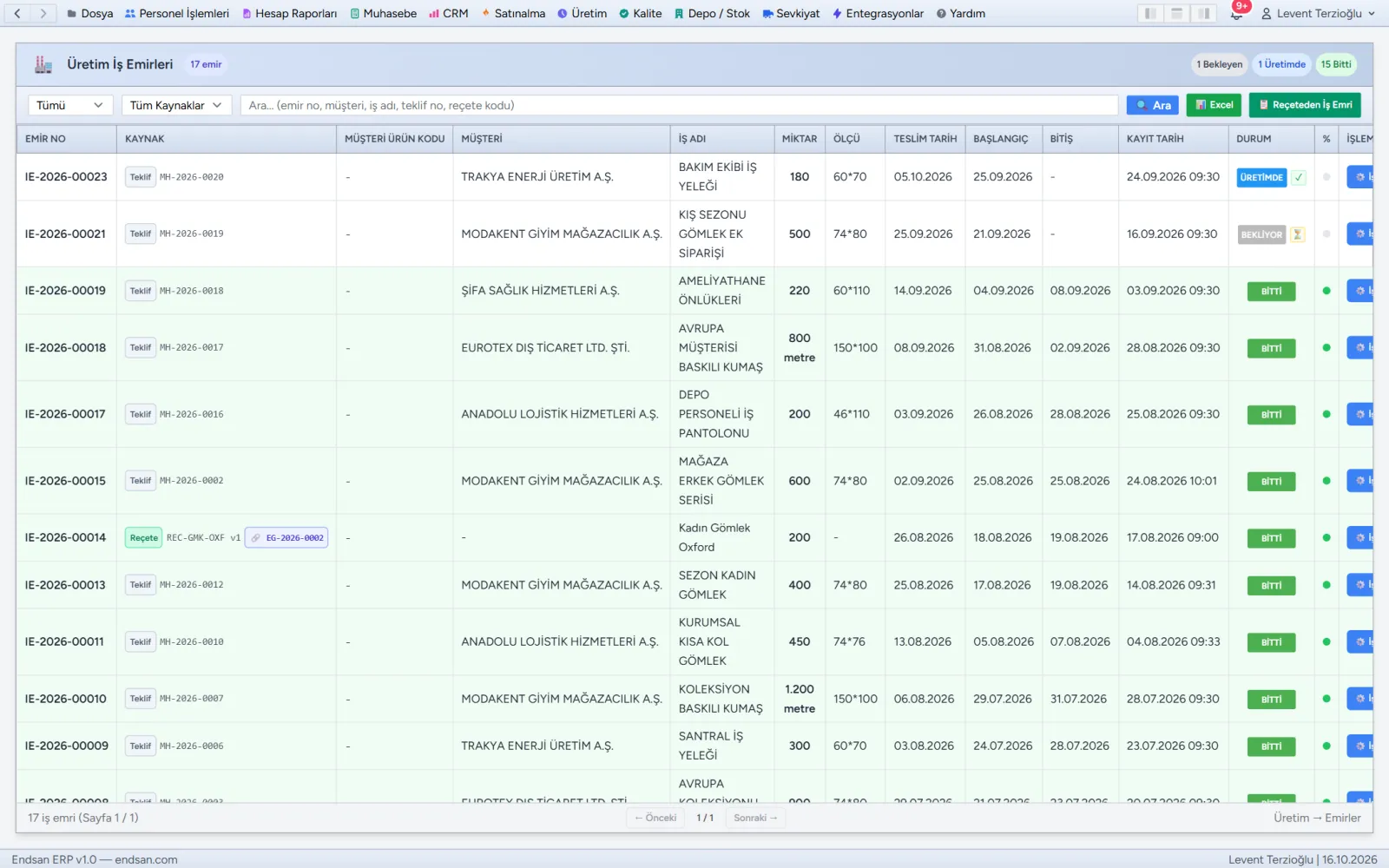The height and width of the screenshot is (868, 1389).
Task: Click the Üretim İş Emirleri factory icon
Action: coord(43,64)
